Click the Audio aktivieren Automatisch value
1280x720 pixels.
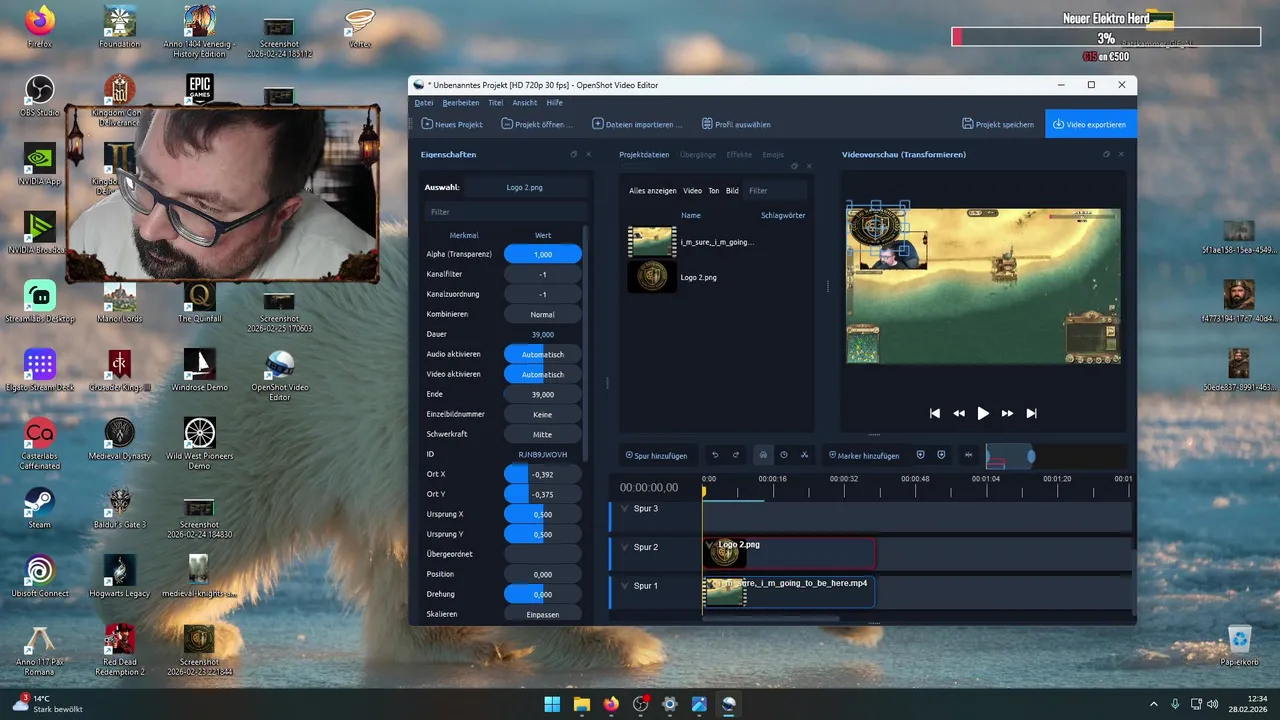tap(543, 354)
